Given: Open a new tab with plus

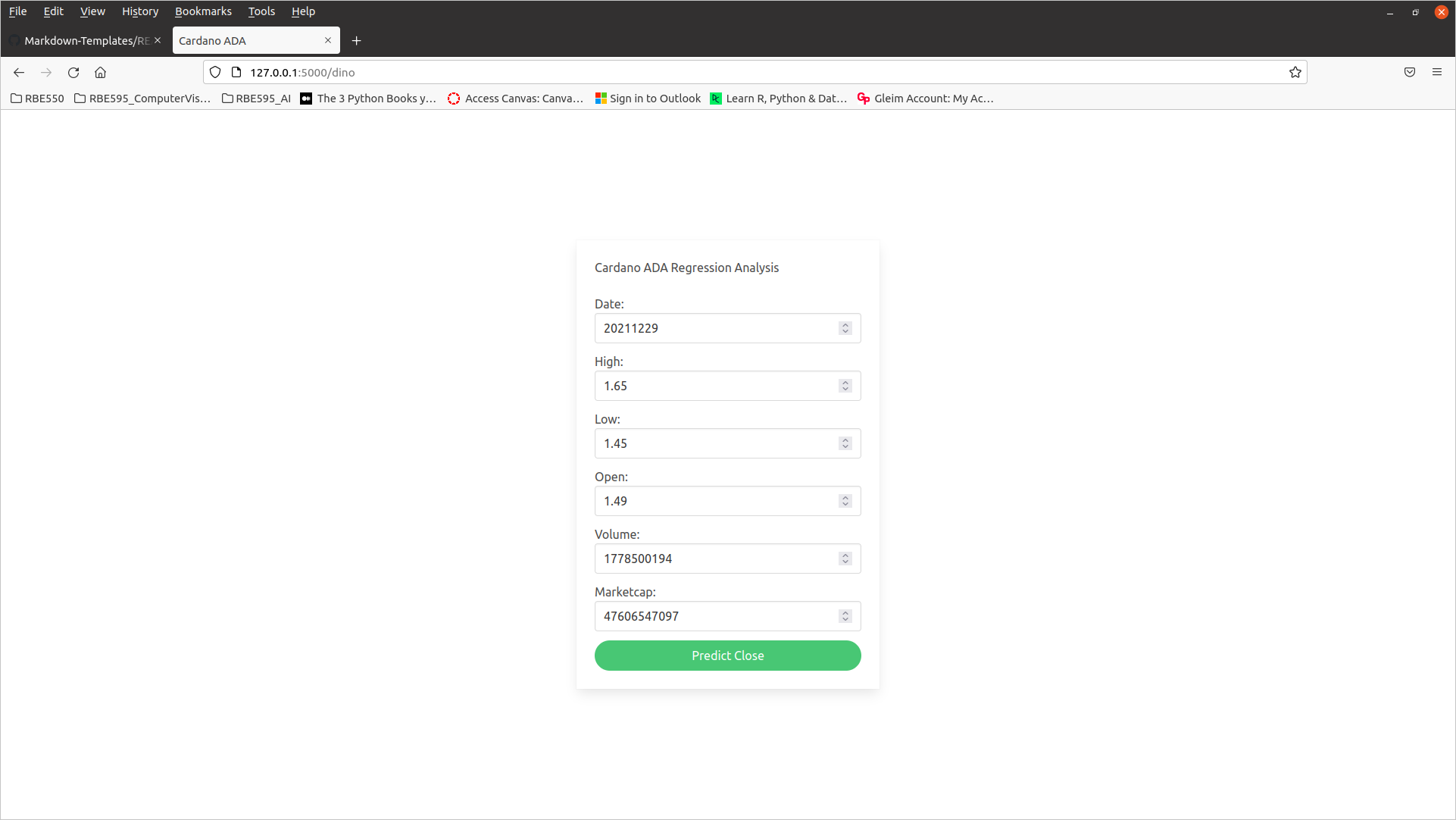Looking at the screenshot, I should point(357,41).
